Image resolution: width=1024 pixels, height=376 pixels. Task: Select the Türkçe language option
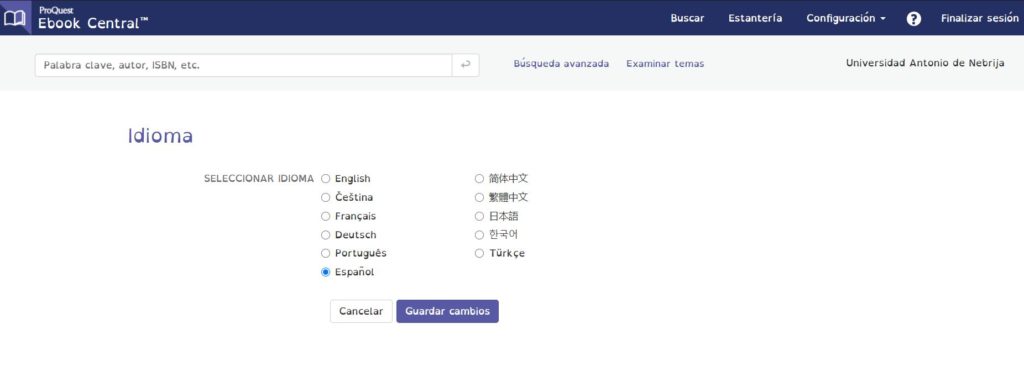[479, 253]
